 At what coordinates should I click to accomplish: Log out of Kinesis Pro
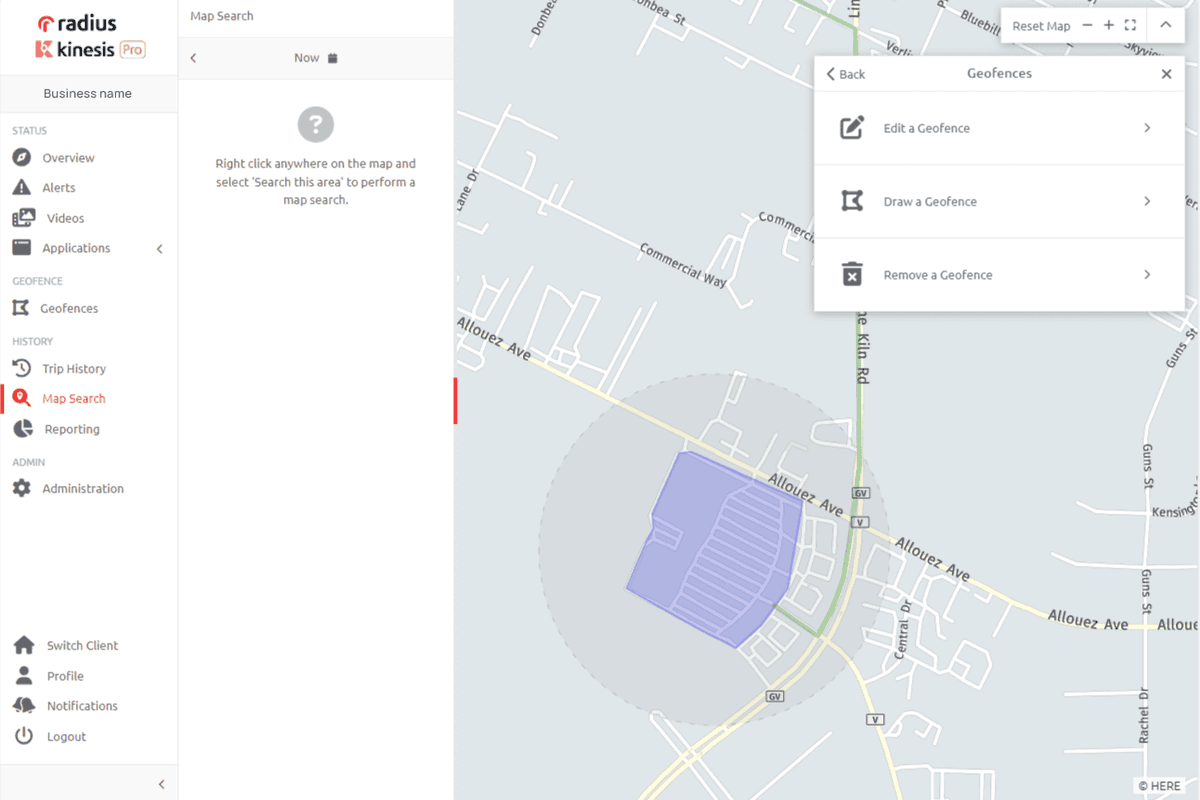coord(68,736)
